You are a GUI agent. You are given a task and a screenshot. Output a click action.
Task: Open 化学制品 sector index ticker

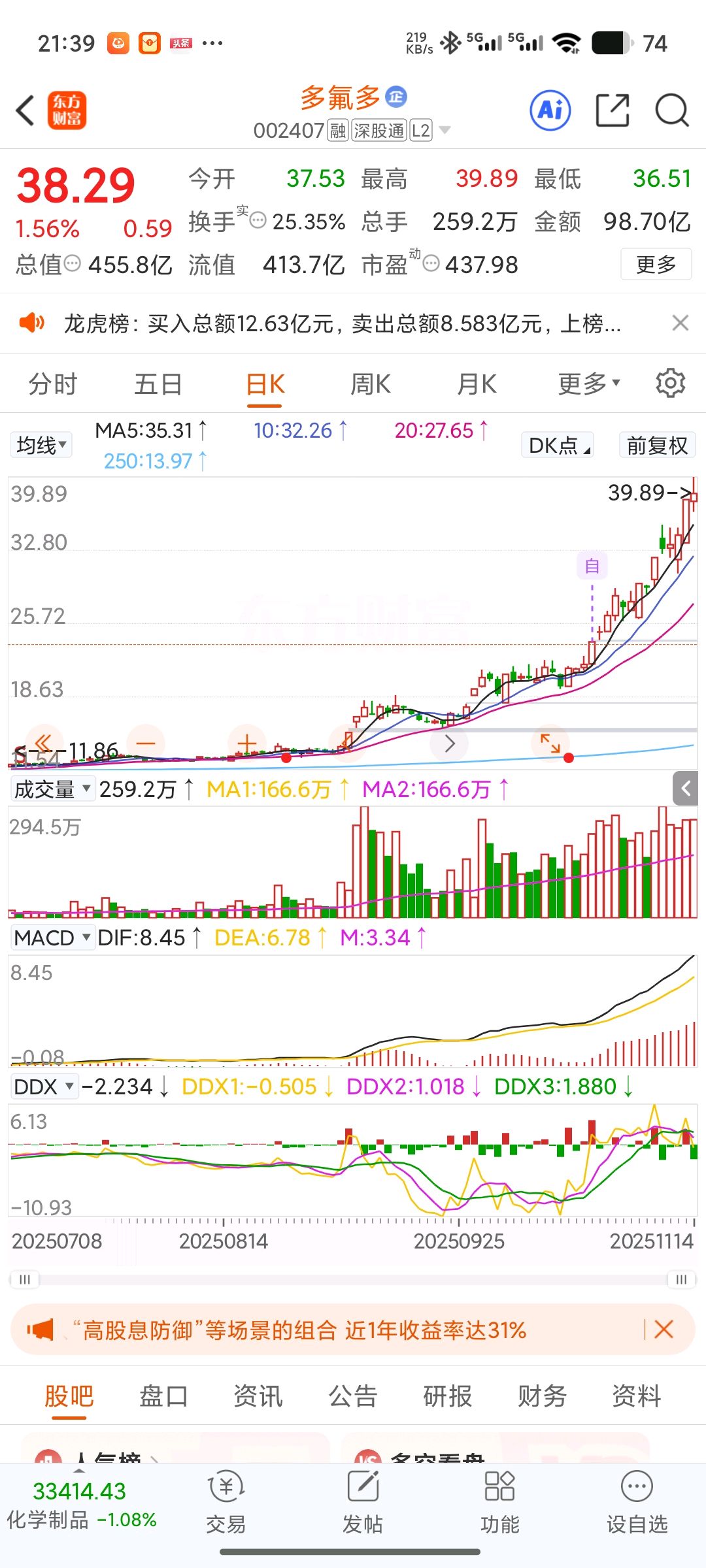[81, 1505]
